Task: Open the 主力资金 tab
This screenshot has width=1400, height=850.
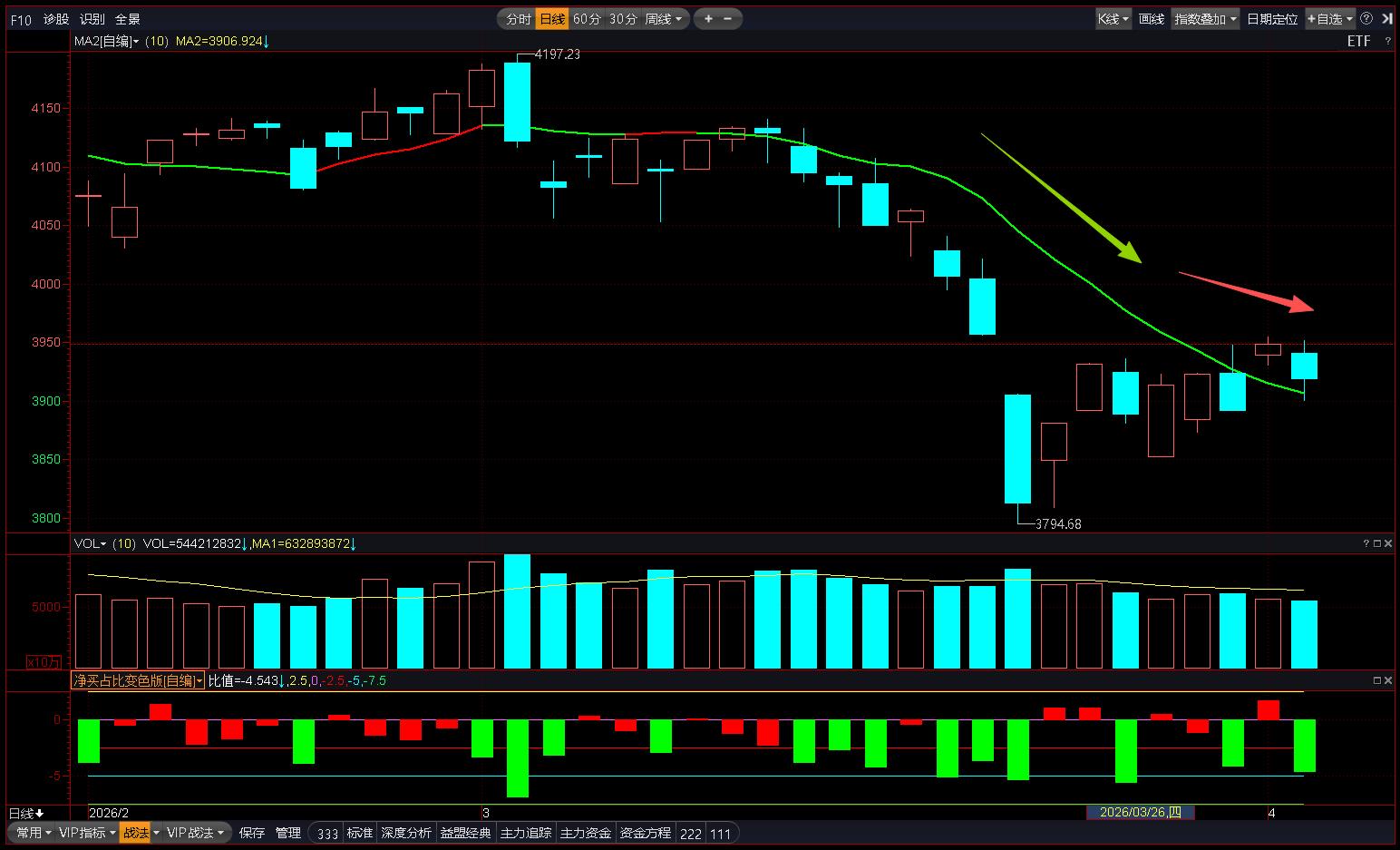Action: click(585, 833)
